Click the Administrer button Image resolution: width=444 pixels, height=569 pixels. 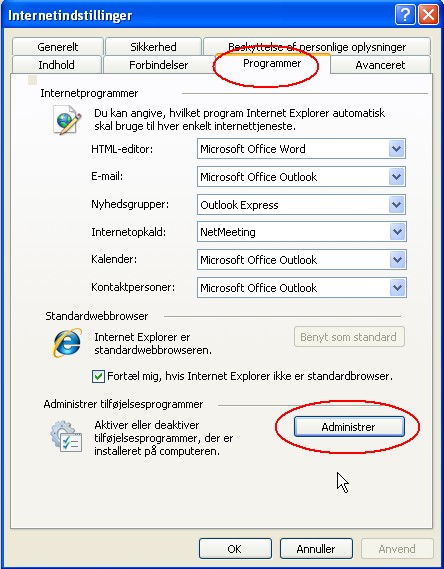tap(349, 427)
